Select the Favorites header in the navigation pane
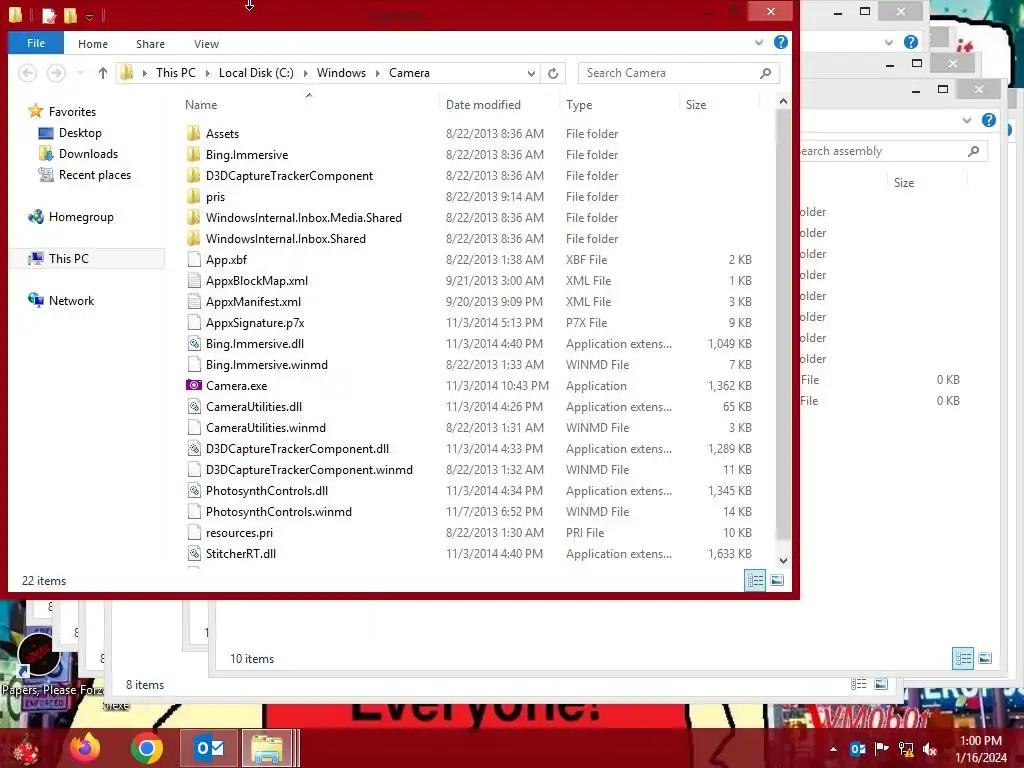 tap(72, 112)
